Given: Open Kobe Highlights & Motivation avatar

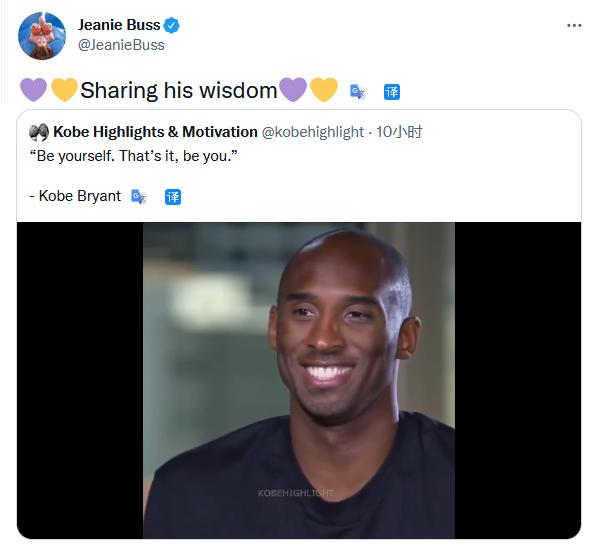Looking at the screenshot, I should click(x=39, y=132).
